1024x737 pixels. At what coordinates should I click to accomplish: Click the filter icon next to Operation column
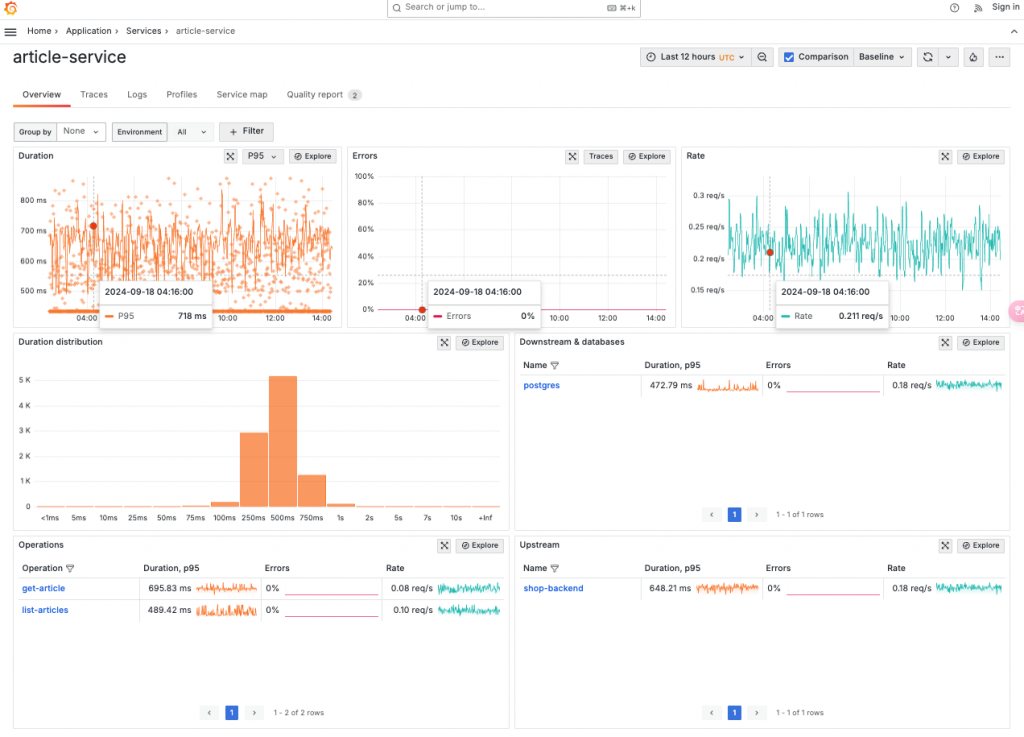(x=70, y=569)
